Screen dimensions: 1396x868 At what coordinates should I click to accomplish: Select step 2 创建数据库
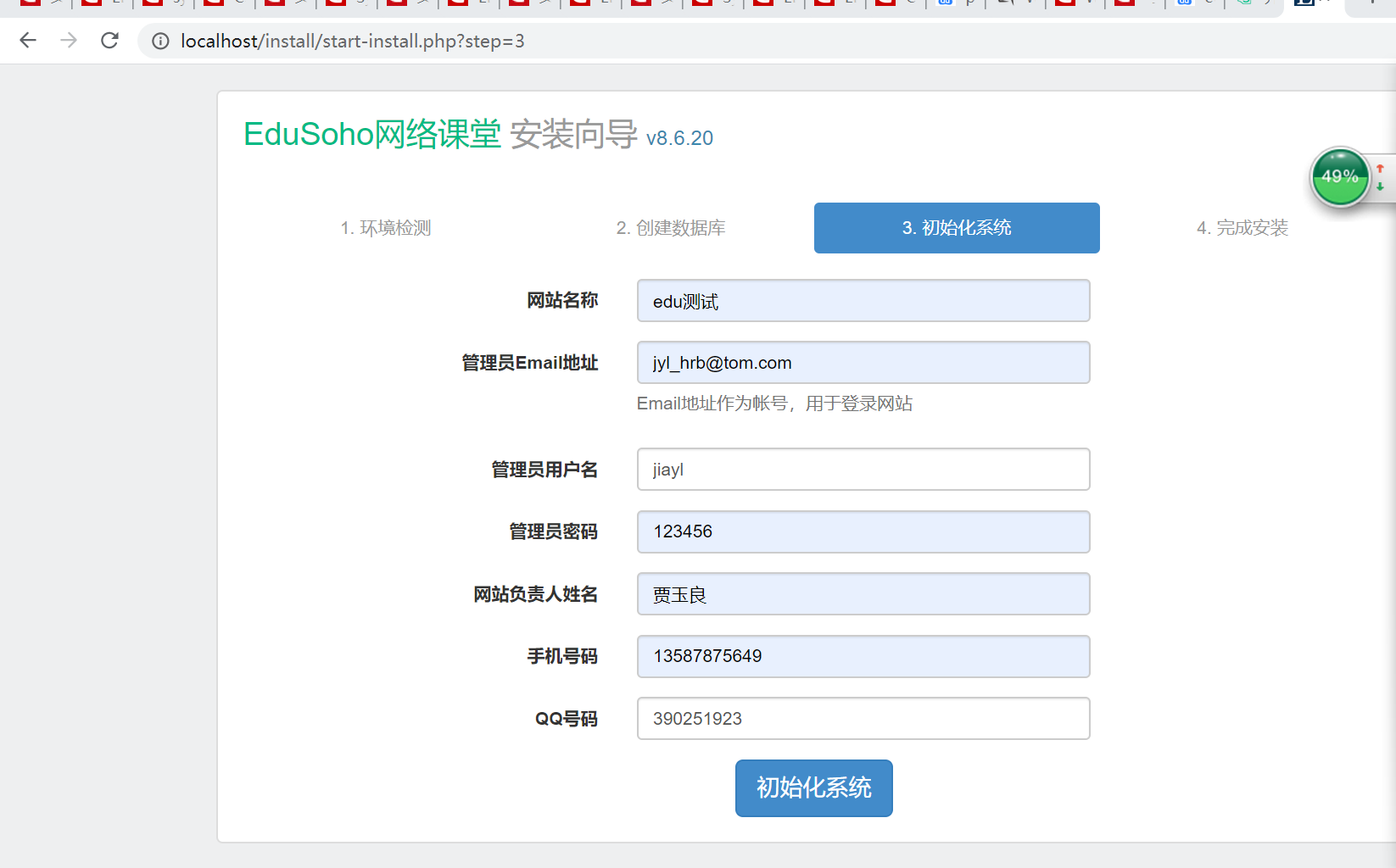tap(671, 228)
